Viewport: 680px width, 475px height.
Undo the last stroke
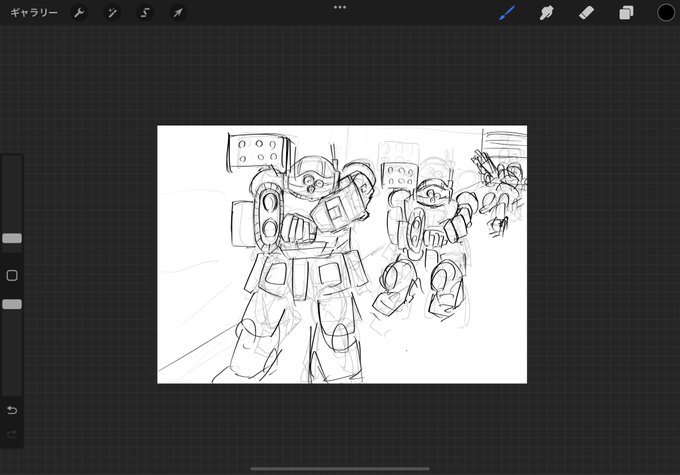click(12, 410)
